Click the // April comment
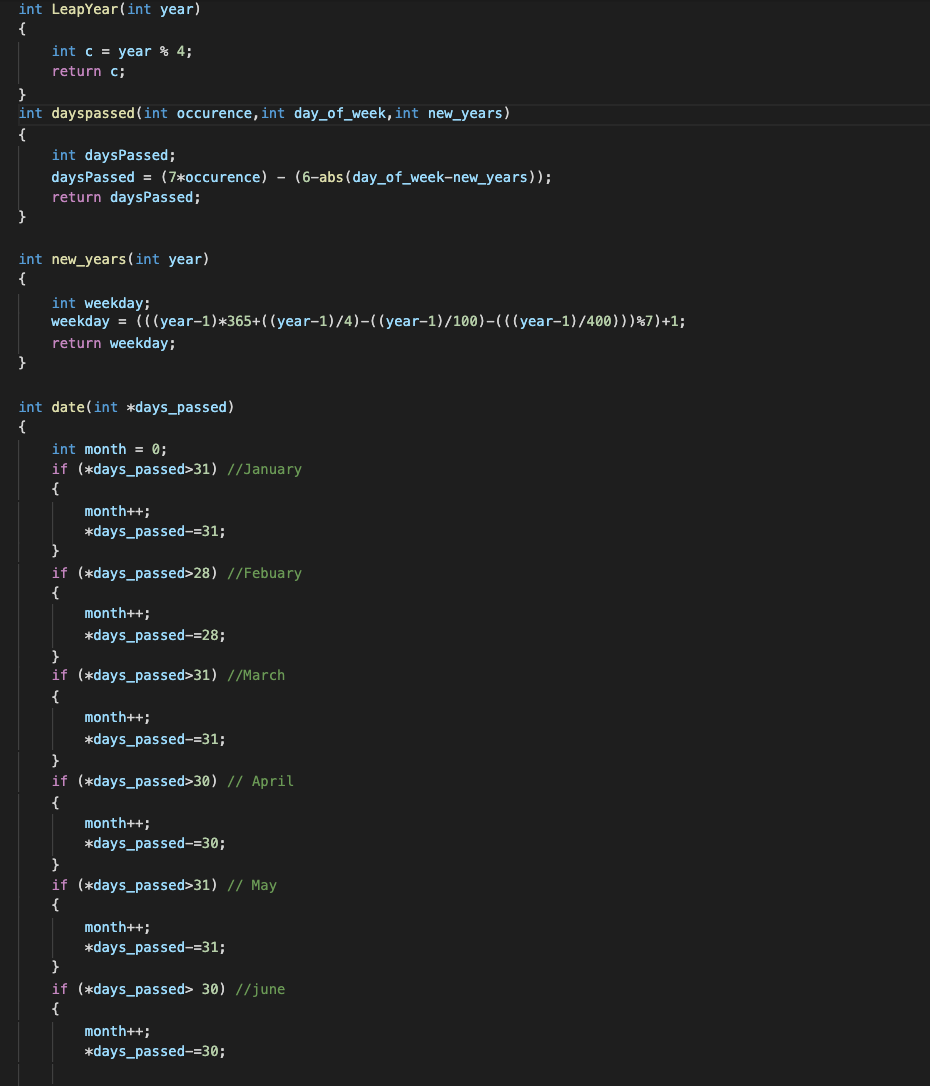The width and height of the screenshot is (930, 1086). click(x=260, y=781)
